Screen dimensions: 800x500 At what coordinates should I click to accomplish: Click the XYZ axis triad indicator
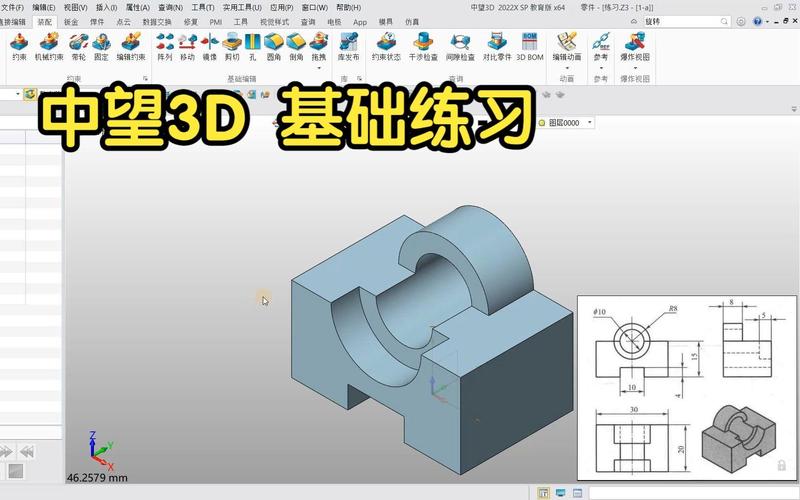coord(101,451)
